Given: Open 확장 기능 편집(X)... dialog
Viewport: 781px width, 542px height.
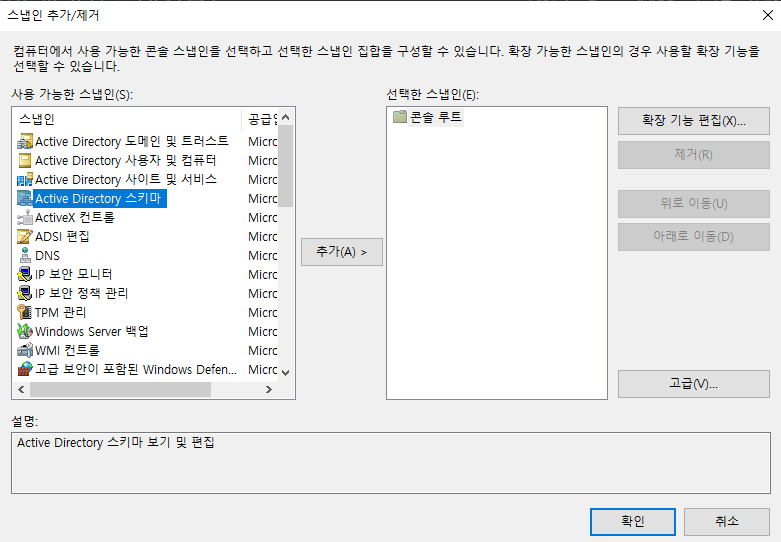Looking at the screenshot, I should 694,121.
